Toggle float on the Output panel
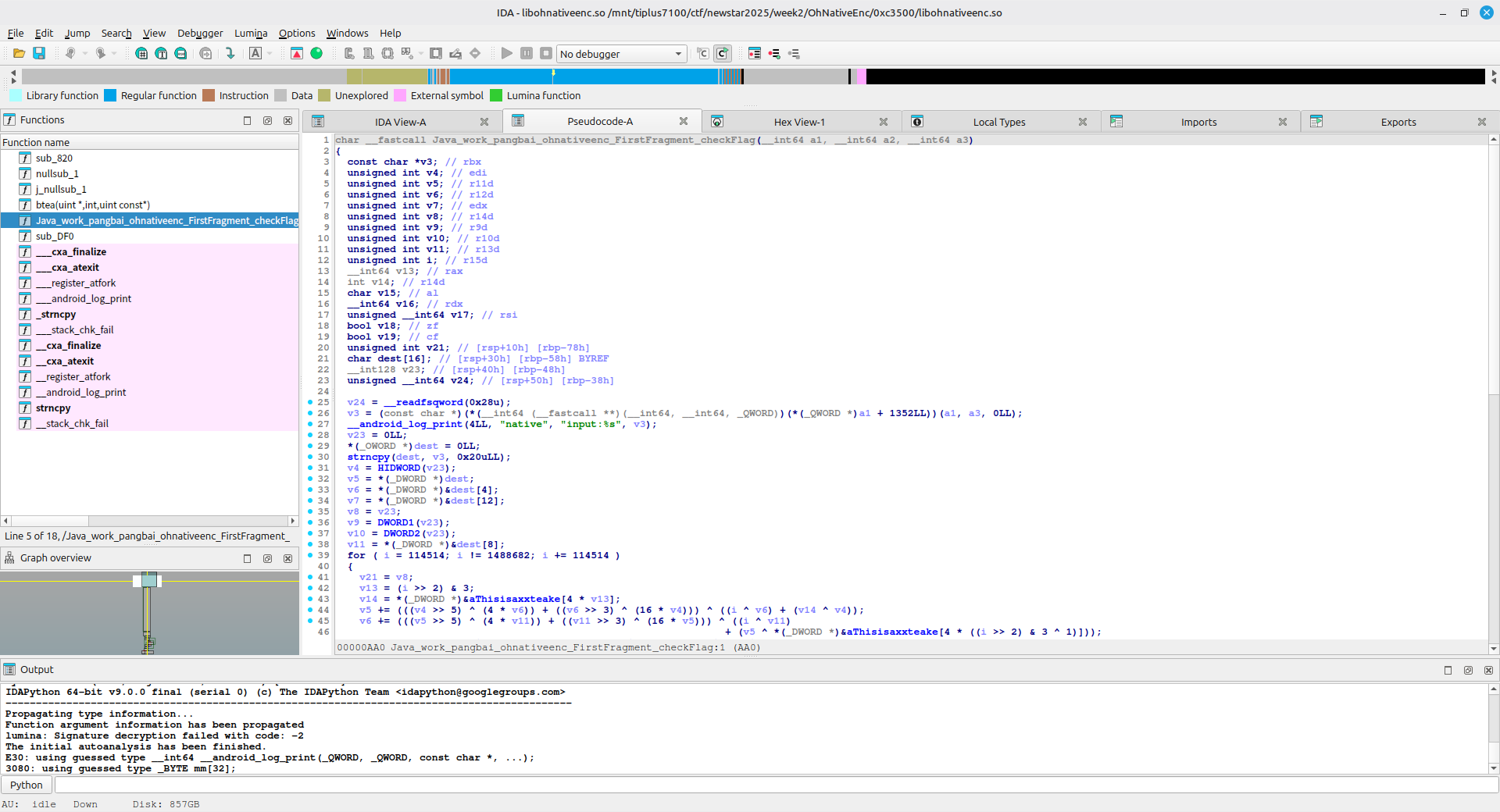The height and width of the screenshot is (812, 1500). point(1468,670)
